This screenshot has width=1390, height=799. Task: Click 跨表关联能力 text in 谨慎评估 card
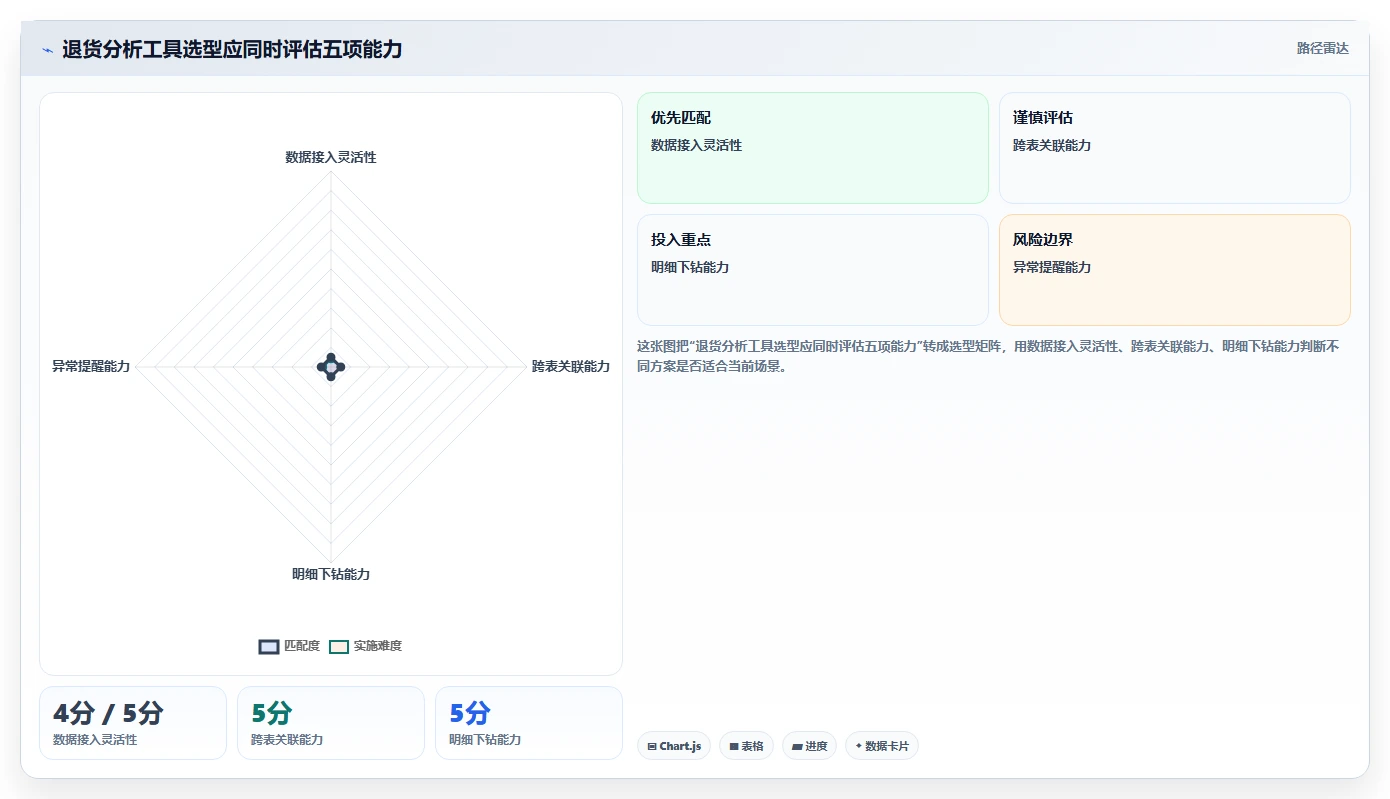[x=1052, y=145]
